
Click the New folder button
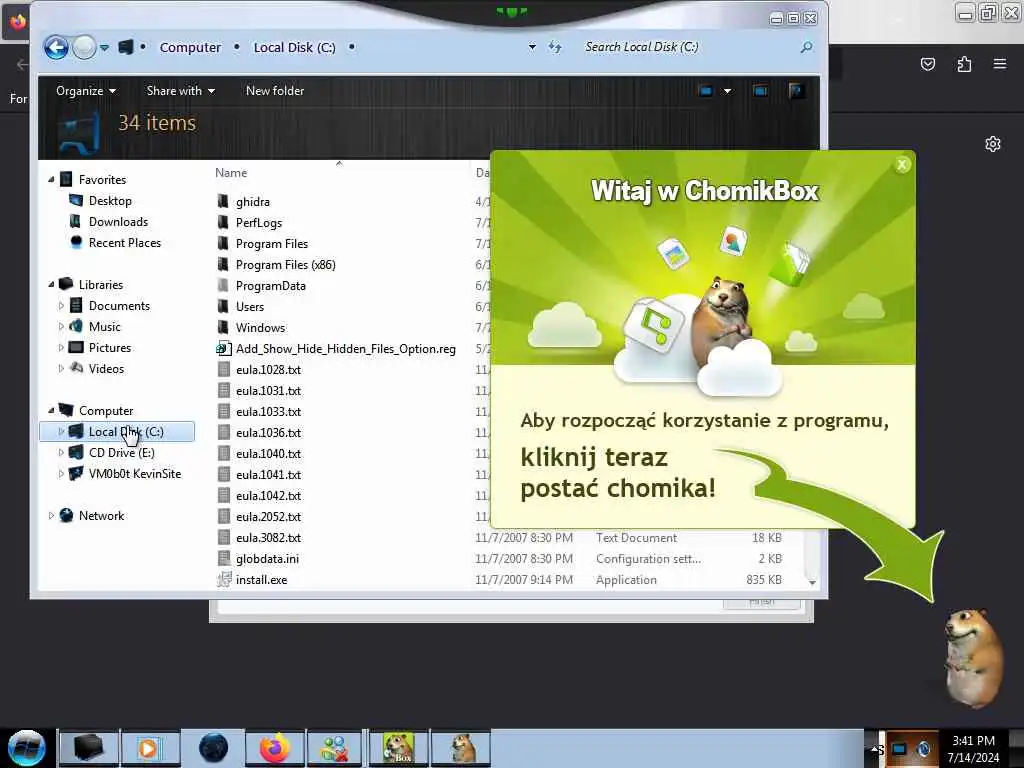click(275, 91)
